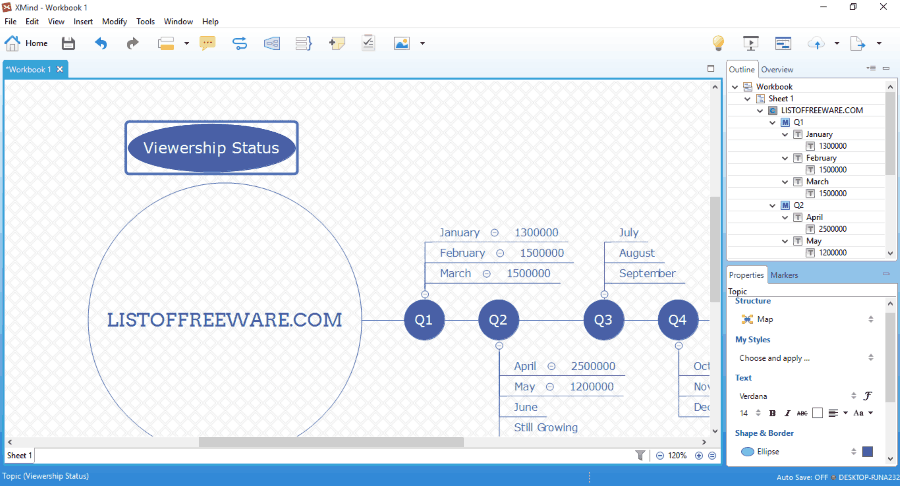The width and height of the screenshot is (900, 486).
Task: Select the Q3 topic circle
Action: pos(603,320)
